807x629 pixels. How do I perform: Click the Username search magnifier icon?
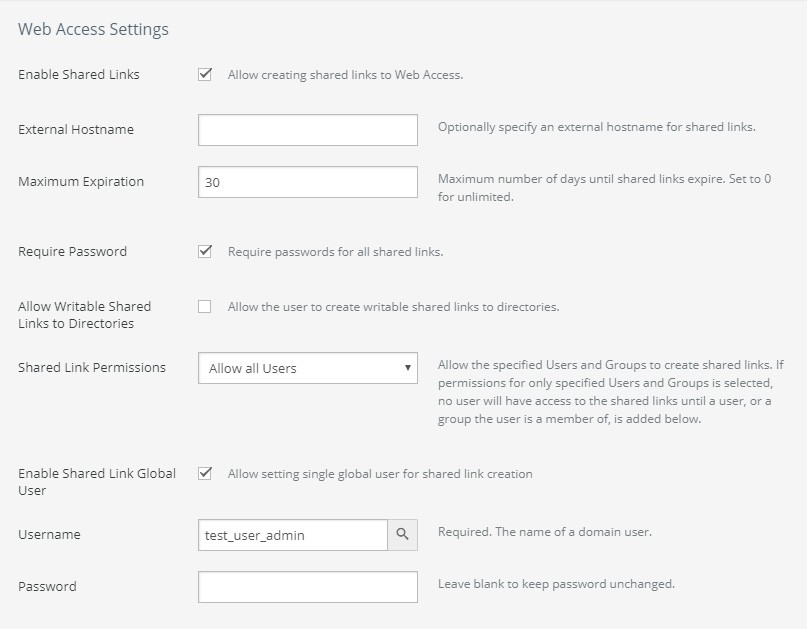click(402, 535)
